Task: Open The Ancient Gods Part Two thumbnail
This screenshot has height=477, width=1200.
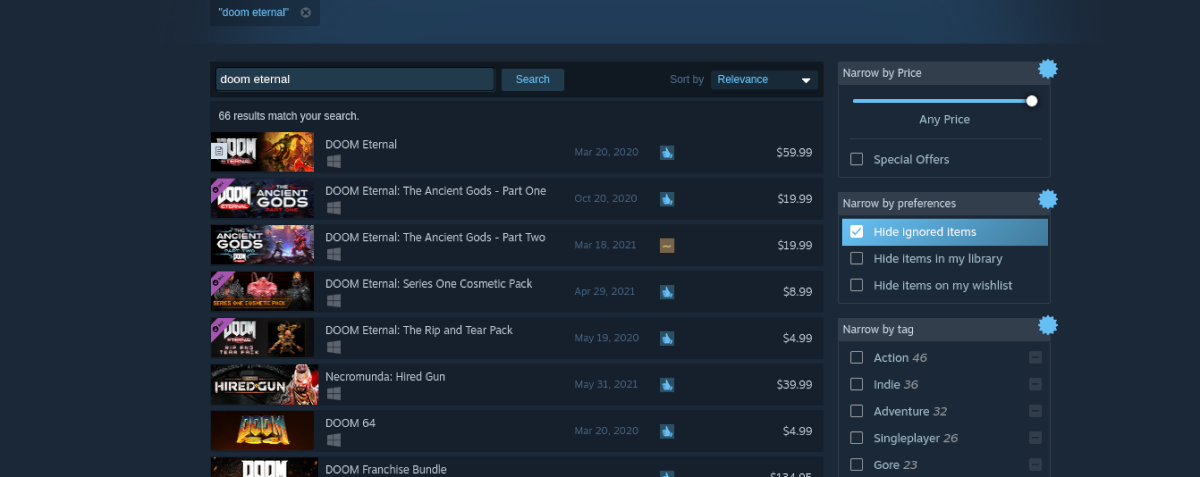Action: [x=262, y=245]
